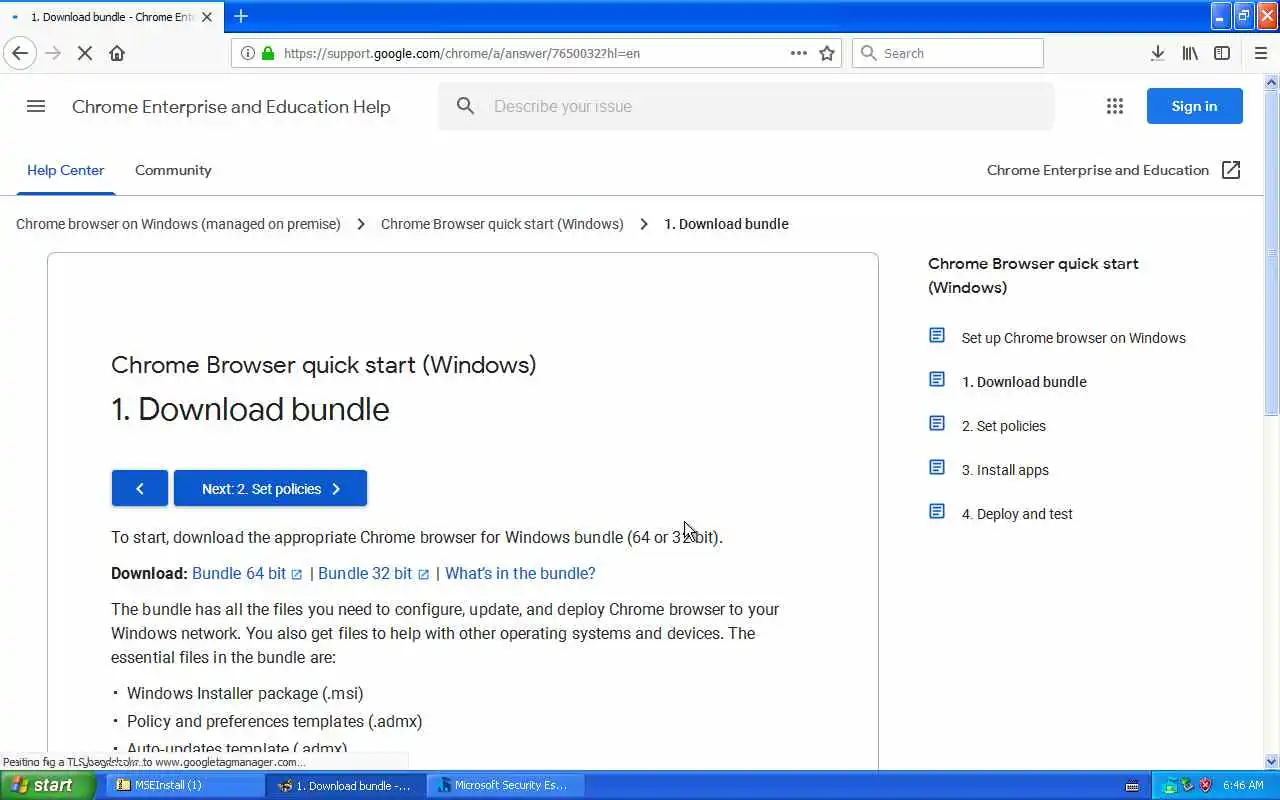The image size is (1280, 800).
Task: Click the green padlock security icon
Action: 267,53
